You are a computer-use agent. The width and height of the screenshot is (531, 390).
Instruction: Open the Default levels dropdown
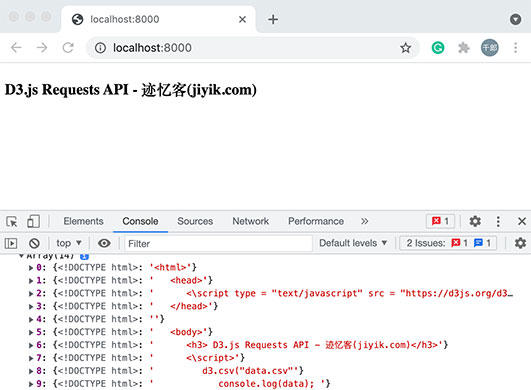[x=353, y=243]
